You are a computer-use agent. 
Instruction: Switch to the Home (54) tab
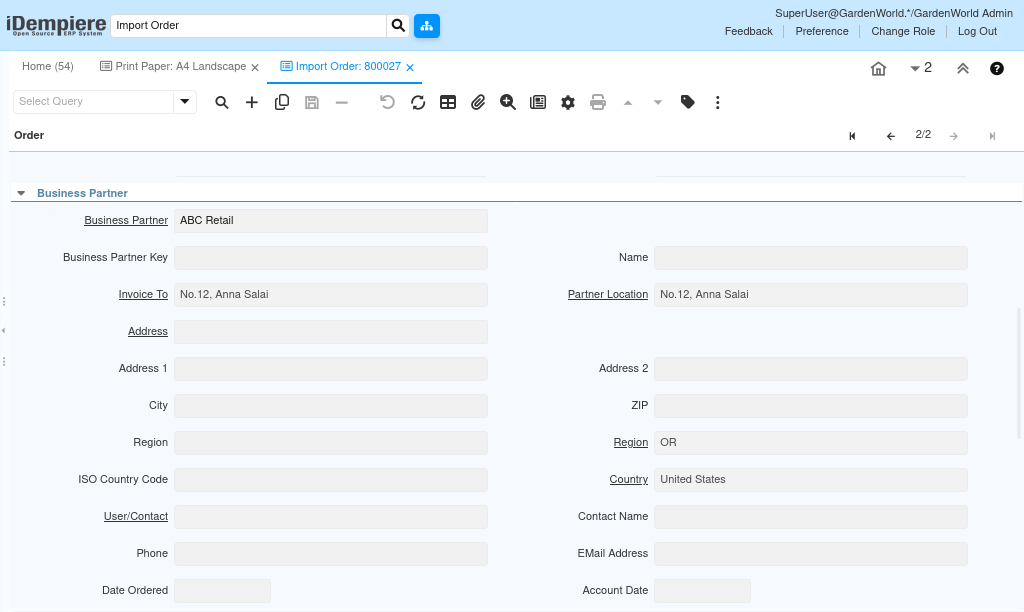click(48, 67)
